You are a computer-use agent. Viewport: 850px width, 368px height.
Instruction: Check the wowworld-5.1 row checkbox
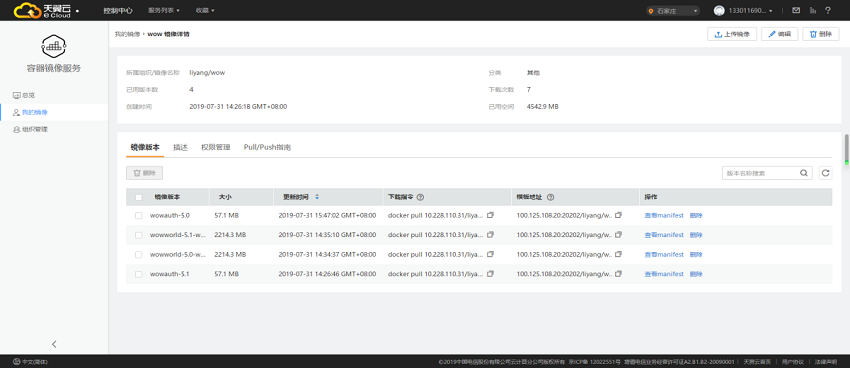[x=139, y=235]
